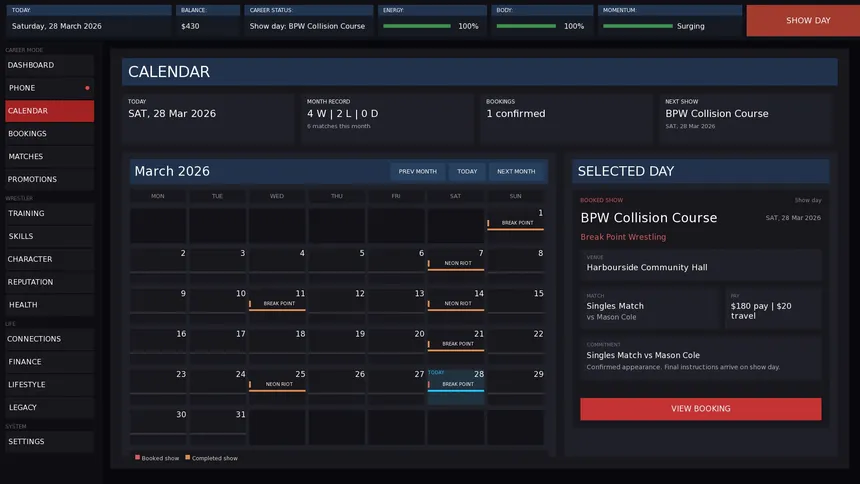Click the '$180 pay | $20 travel' text
This screenshot has width=860, height=484.
[761, 311]
